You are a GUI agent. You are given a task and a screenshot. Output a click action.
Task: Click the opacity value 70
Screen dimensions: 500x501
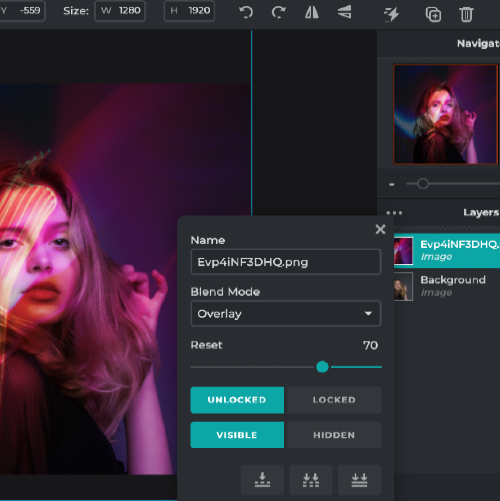coord(370,345)
